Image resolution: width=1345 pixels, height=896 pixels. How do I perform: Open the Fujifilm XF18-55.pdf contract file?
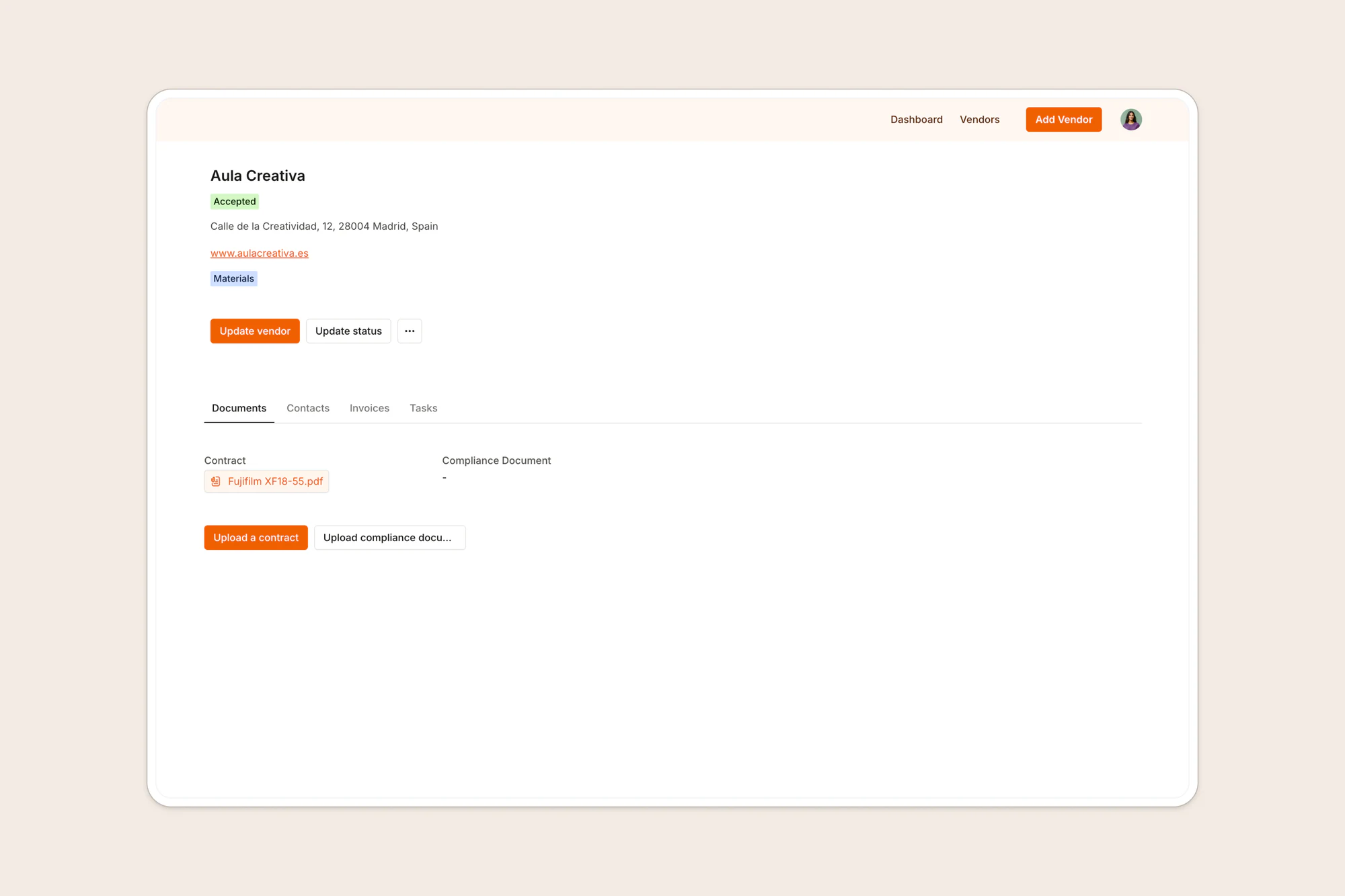(x=266, y=481)
